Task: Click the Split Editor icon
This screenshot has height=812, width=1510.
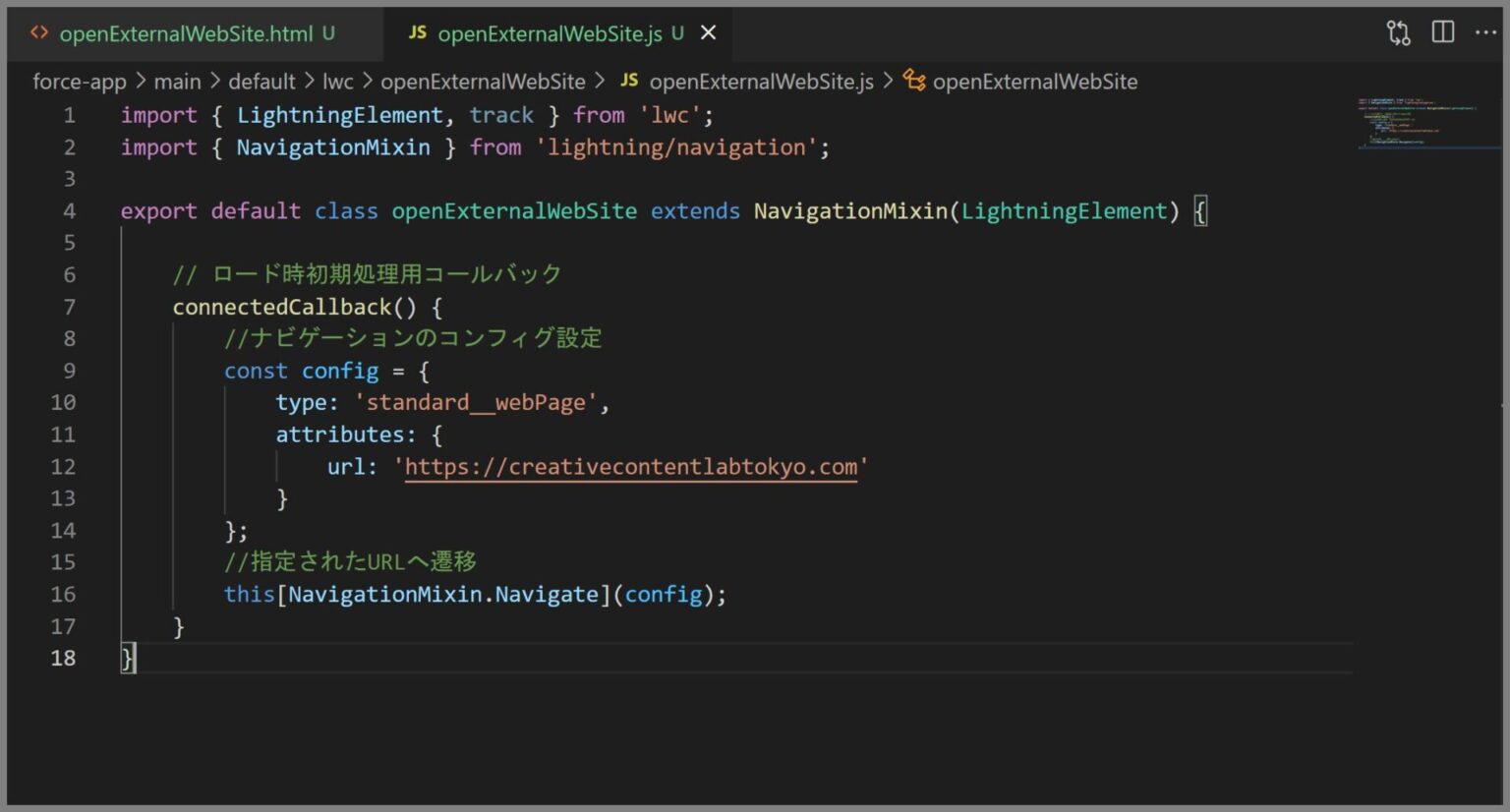Action: [x=1442, y=31]
